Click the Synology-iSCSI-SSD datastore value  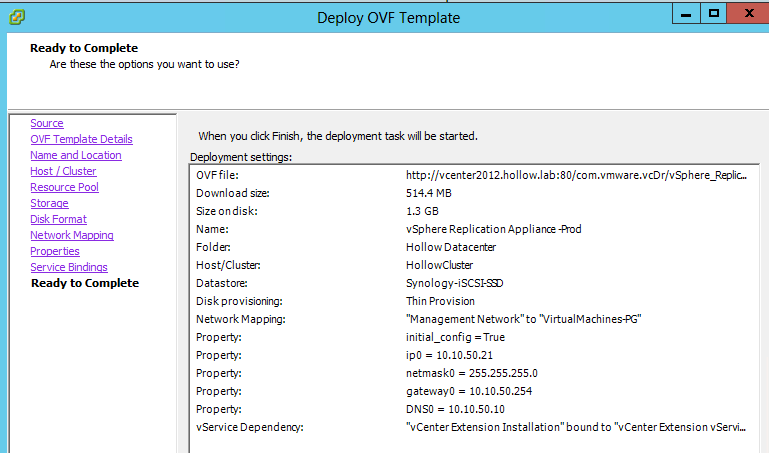coord(455,283)
